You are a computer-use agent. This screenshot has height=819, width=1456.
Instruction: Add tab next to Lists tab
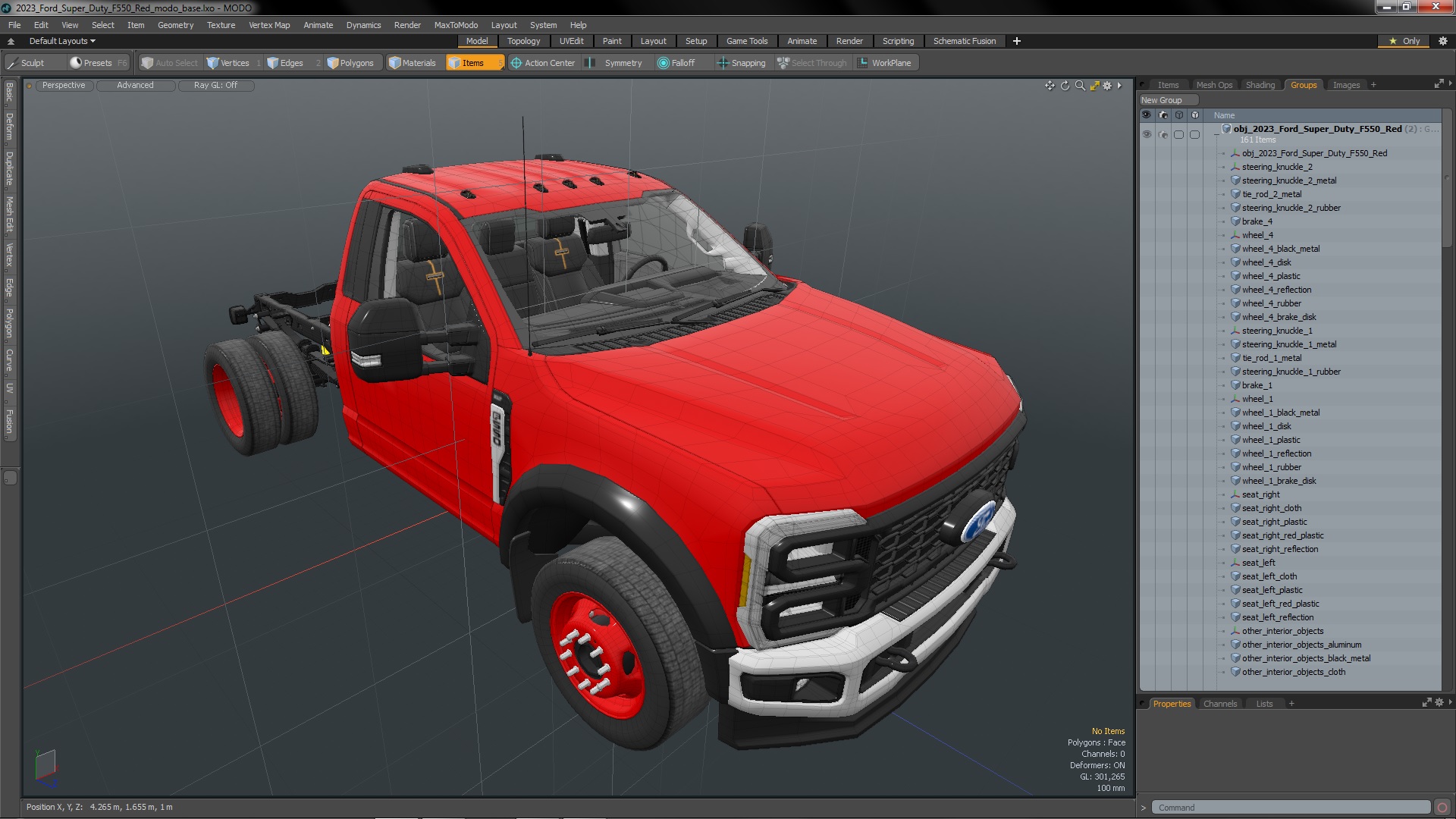(x=1291, y=704)
